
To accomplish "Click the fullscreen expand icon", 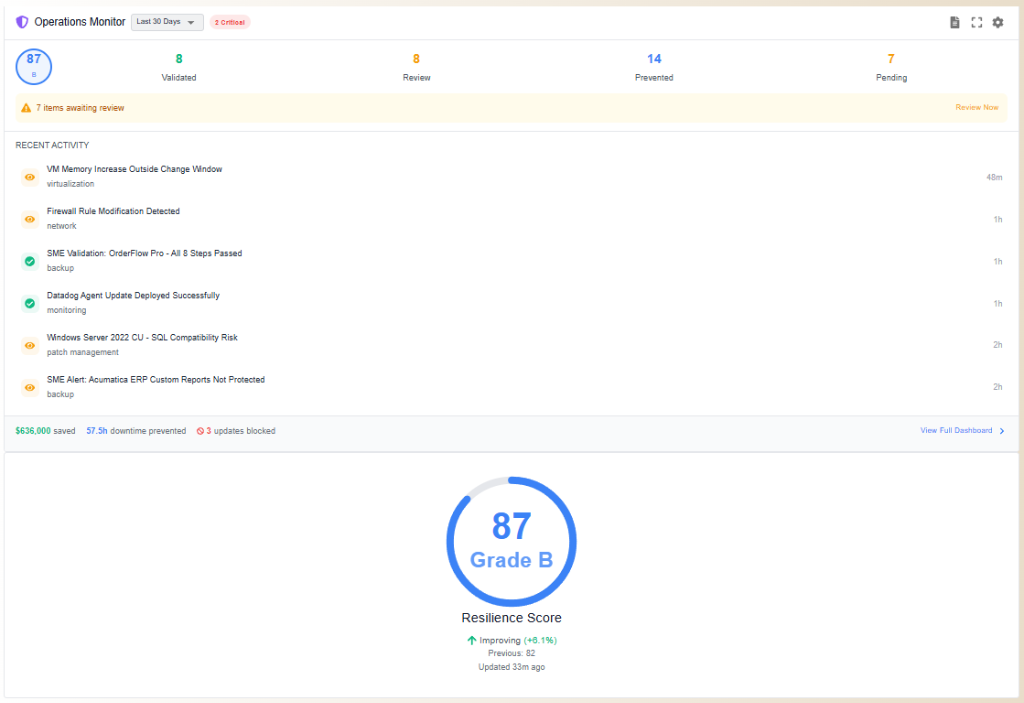I will tap(976, 21).
